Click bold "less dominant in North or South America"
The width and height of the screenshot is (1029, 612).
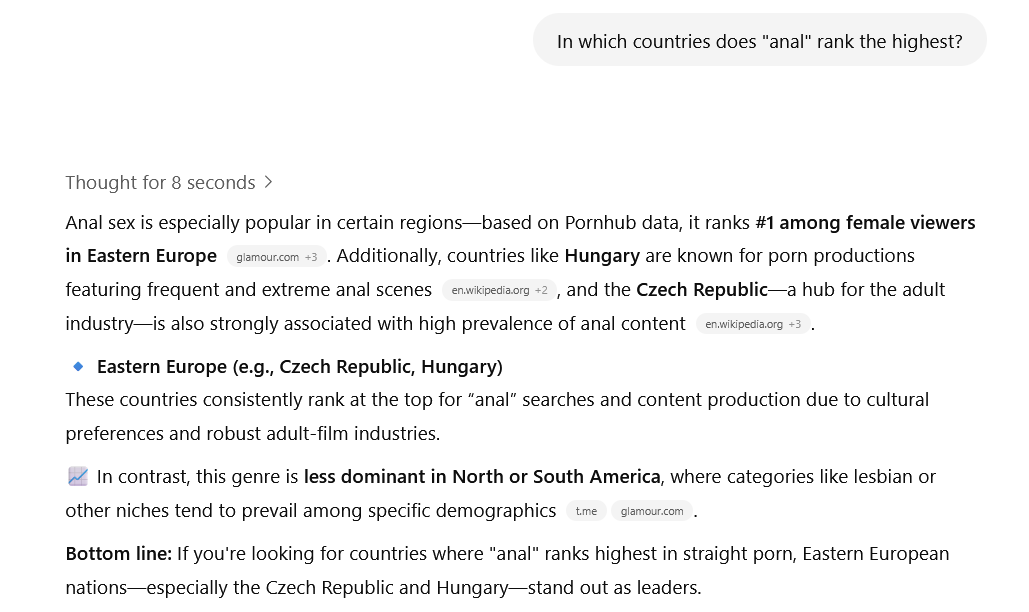click(482, 477)
